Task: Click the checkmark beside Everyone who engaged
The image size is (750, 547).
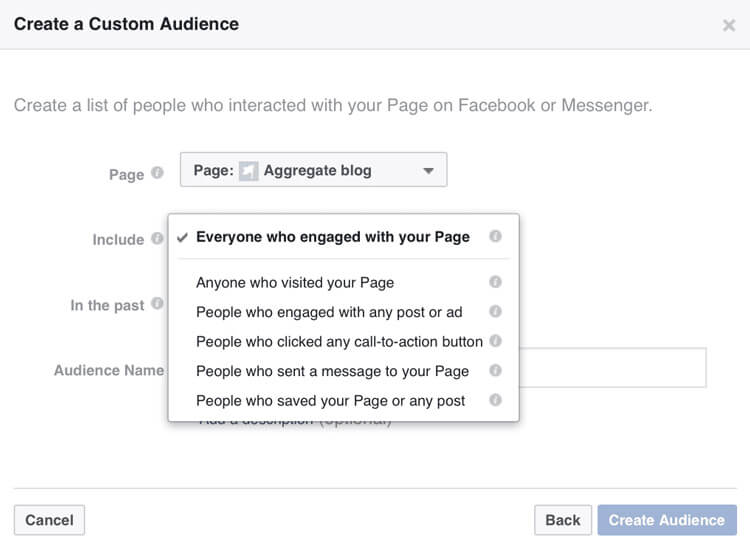Action: tap(182, 237)
